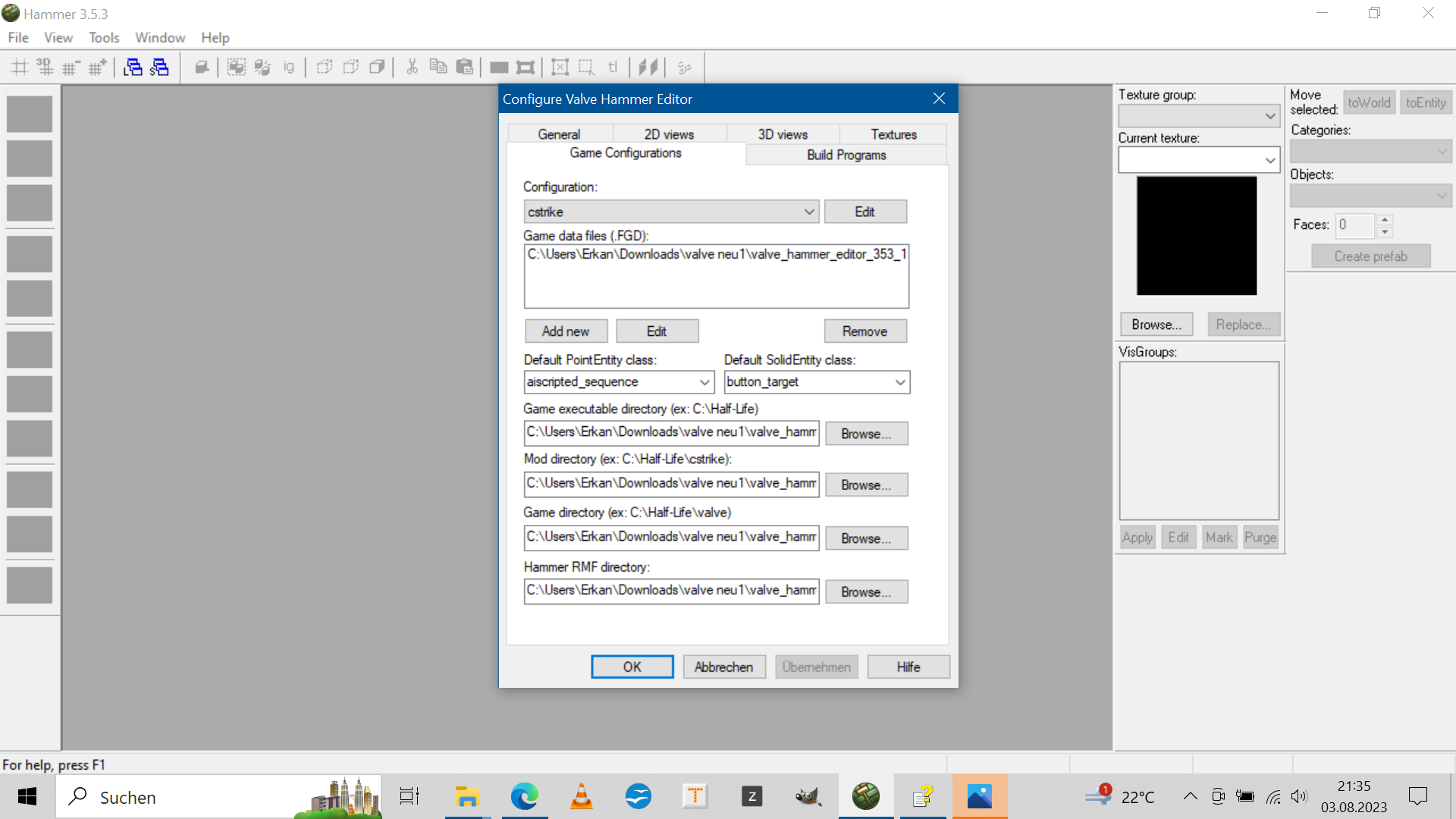Open the Texture group dropdown
This screenshot has width=1456, height=819.
1199,116
